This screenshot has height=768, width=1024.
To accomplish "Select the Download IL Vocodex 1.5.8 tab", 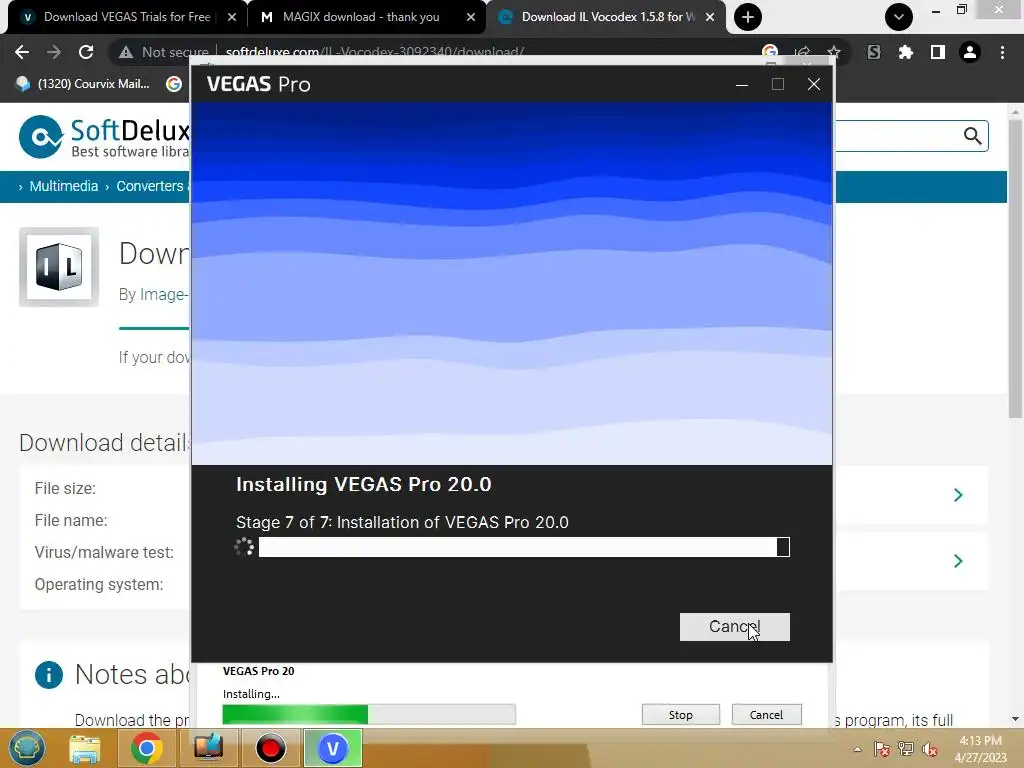I will pyautogui.click(x=607, y=17).
